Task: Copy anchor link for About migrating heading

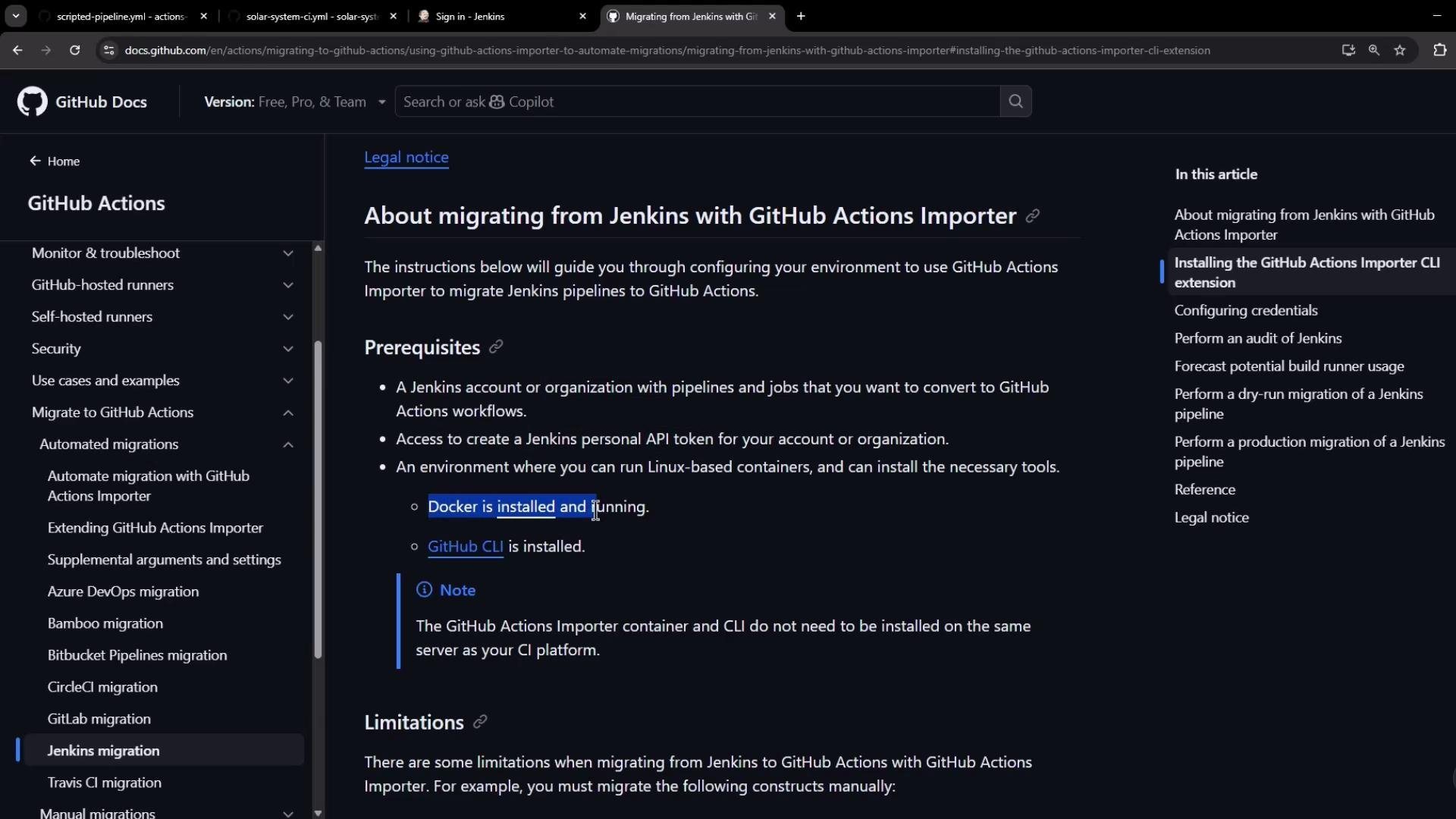Action: (1032, 216)
